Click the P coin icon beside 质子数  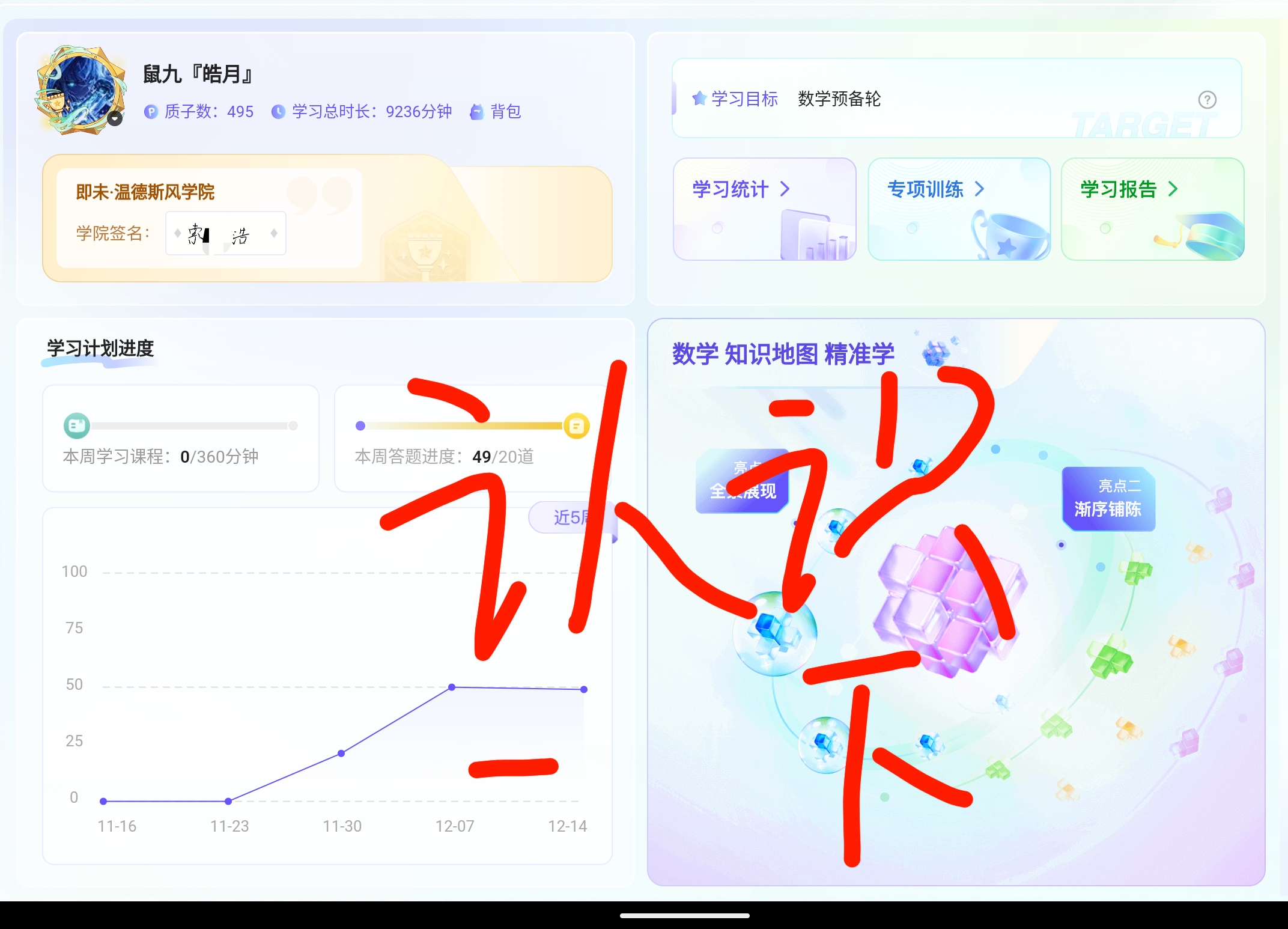point(153,112)
